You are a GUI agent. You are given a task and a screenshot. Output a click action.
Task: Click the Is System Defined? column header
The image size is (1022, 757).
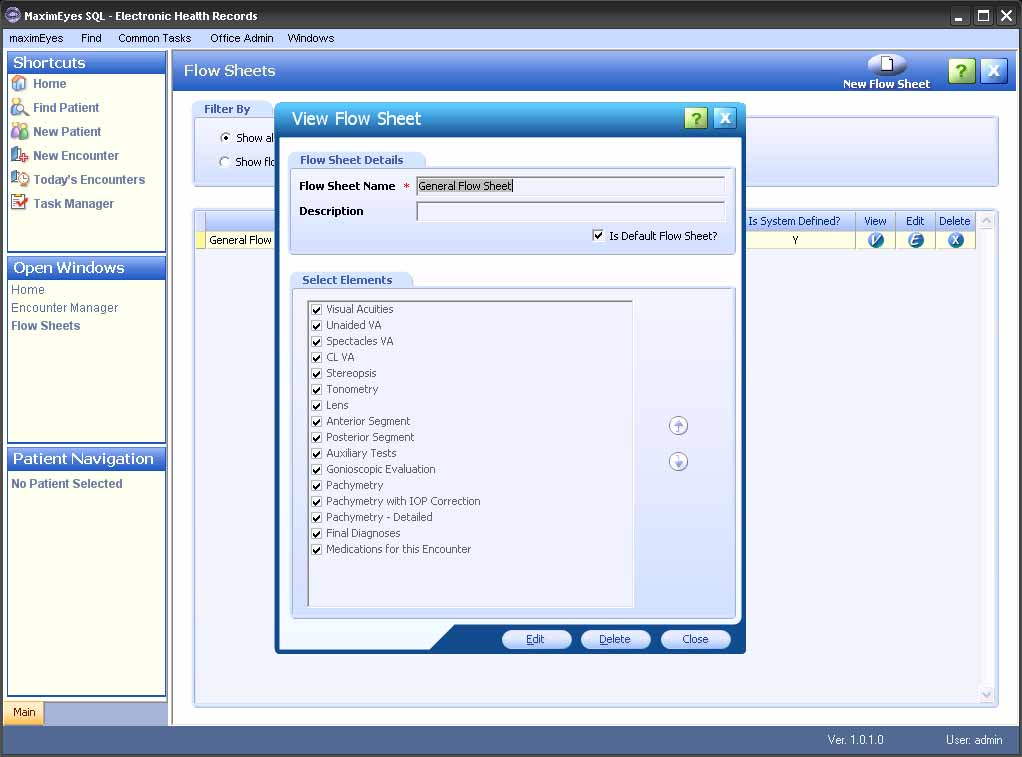click(x=794, y=221)
